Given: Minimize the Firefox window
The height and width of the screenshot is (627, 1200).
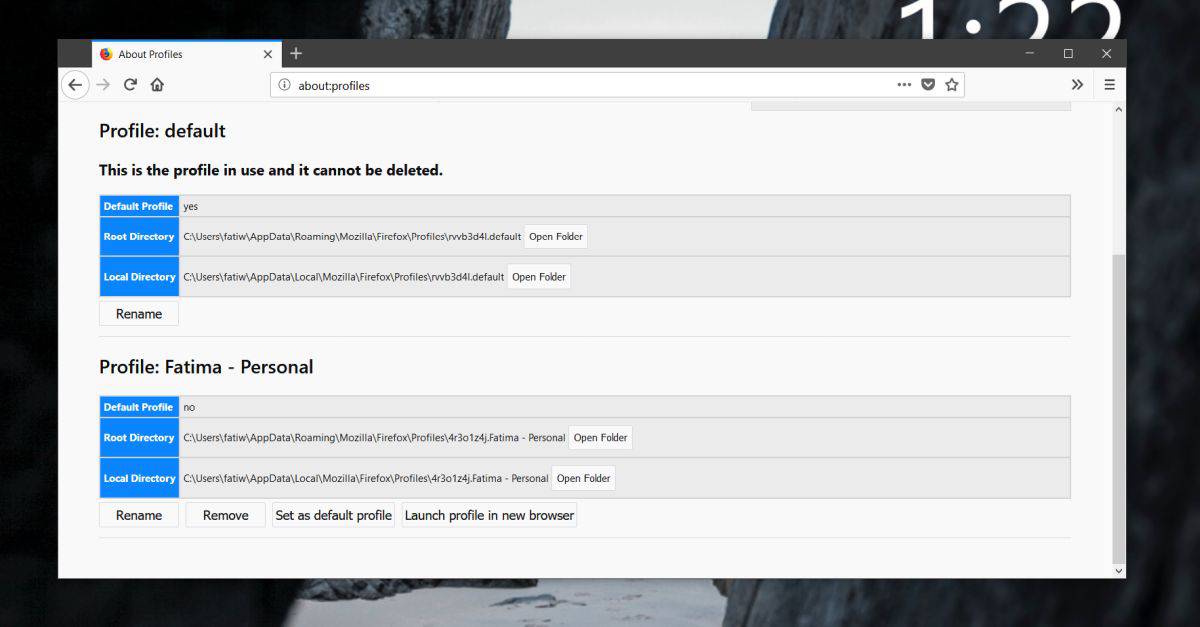Looking at the screenshot, I should pos(1030,53).
